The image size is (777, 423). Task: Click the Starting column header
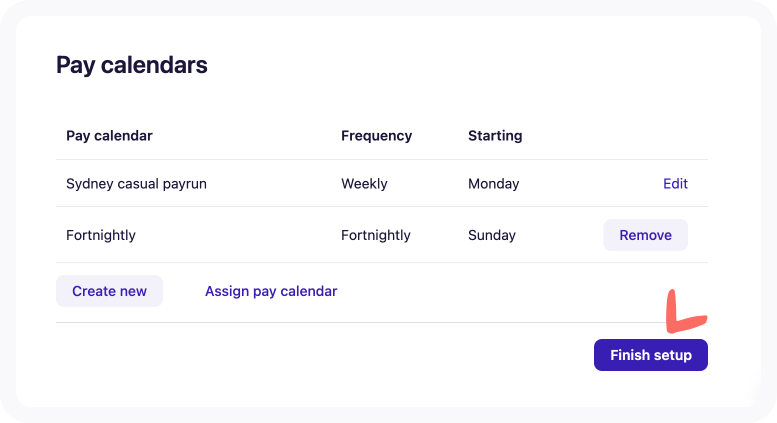(x=495, y=136)
